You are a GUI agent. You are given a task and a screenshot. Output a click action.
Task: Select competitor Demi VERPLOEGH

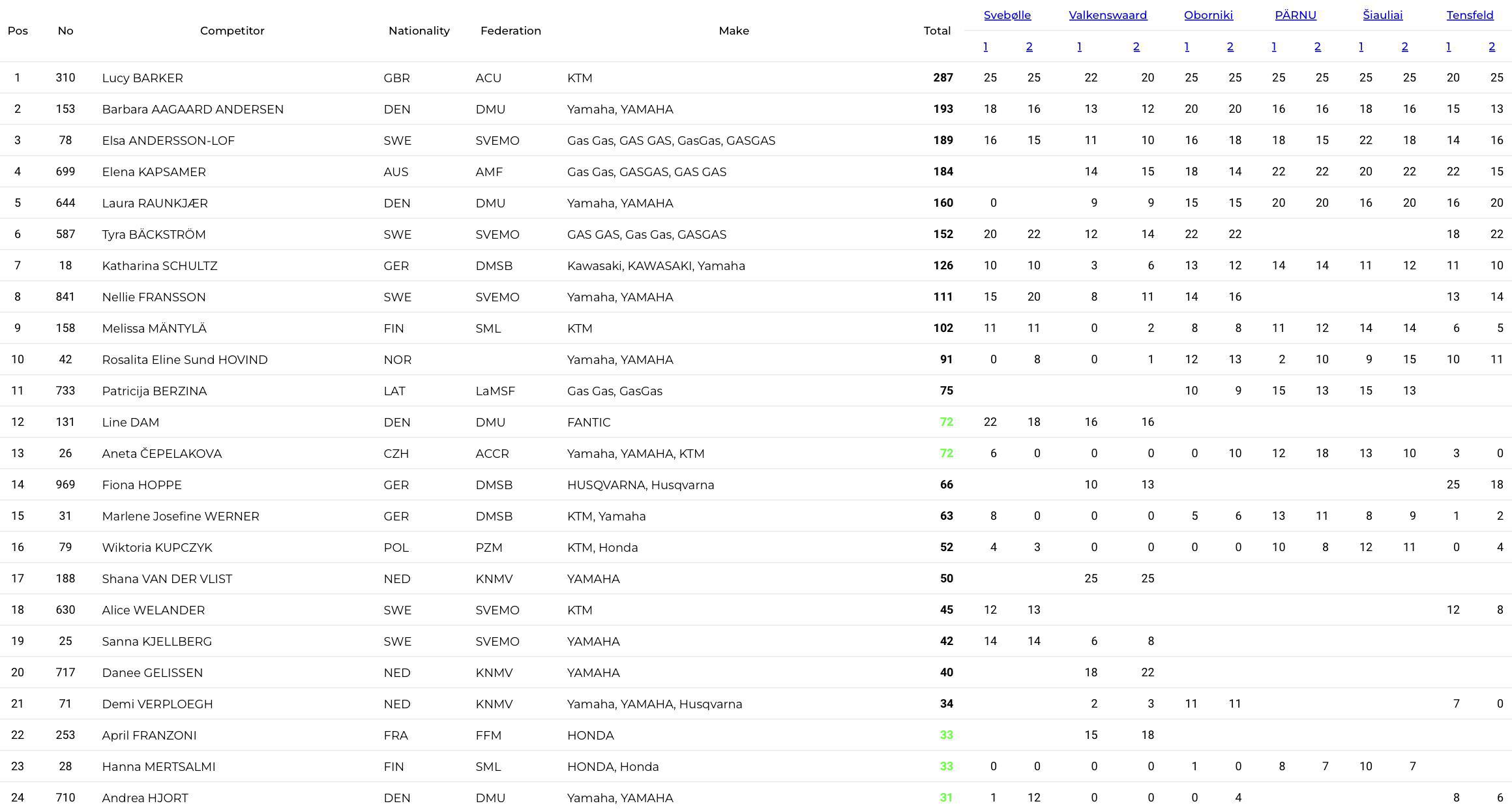pos(157,704)
